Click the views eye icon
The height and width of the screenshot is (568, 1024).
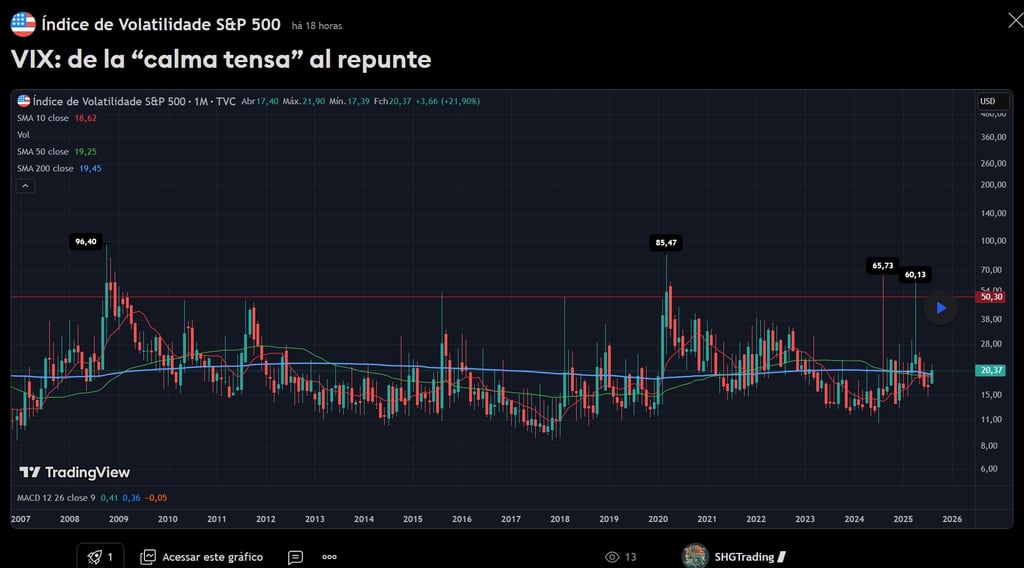[x=612, y=557]
